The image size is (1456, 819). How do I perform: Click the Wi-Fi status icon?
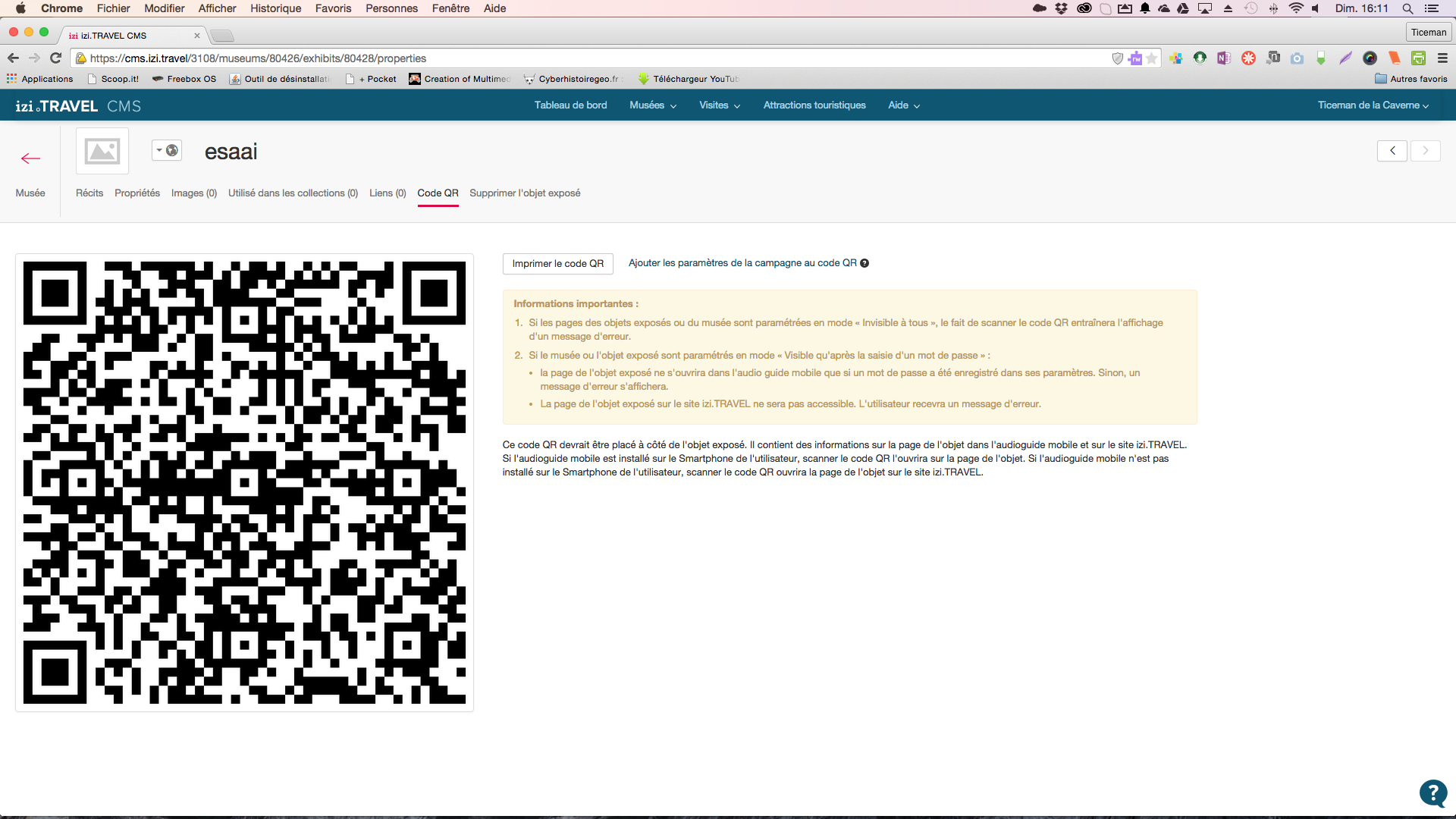pyautogui.click(x=1296, y=8)
